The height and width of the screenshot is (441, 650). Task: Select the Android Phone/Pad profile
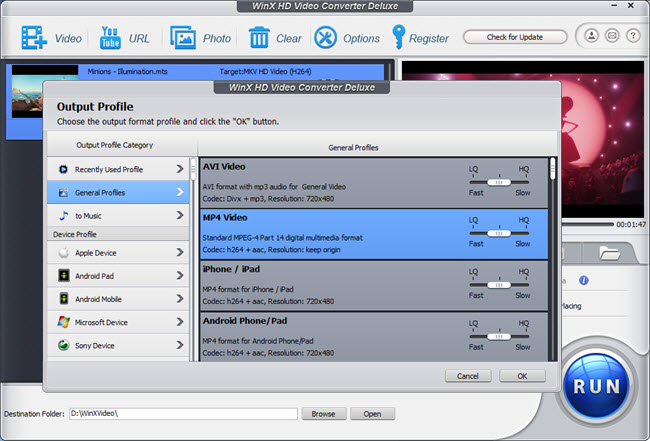[374, 337]
